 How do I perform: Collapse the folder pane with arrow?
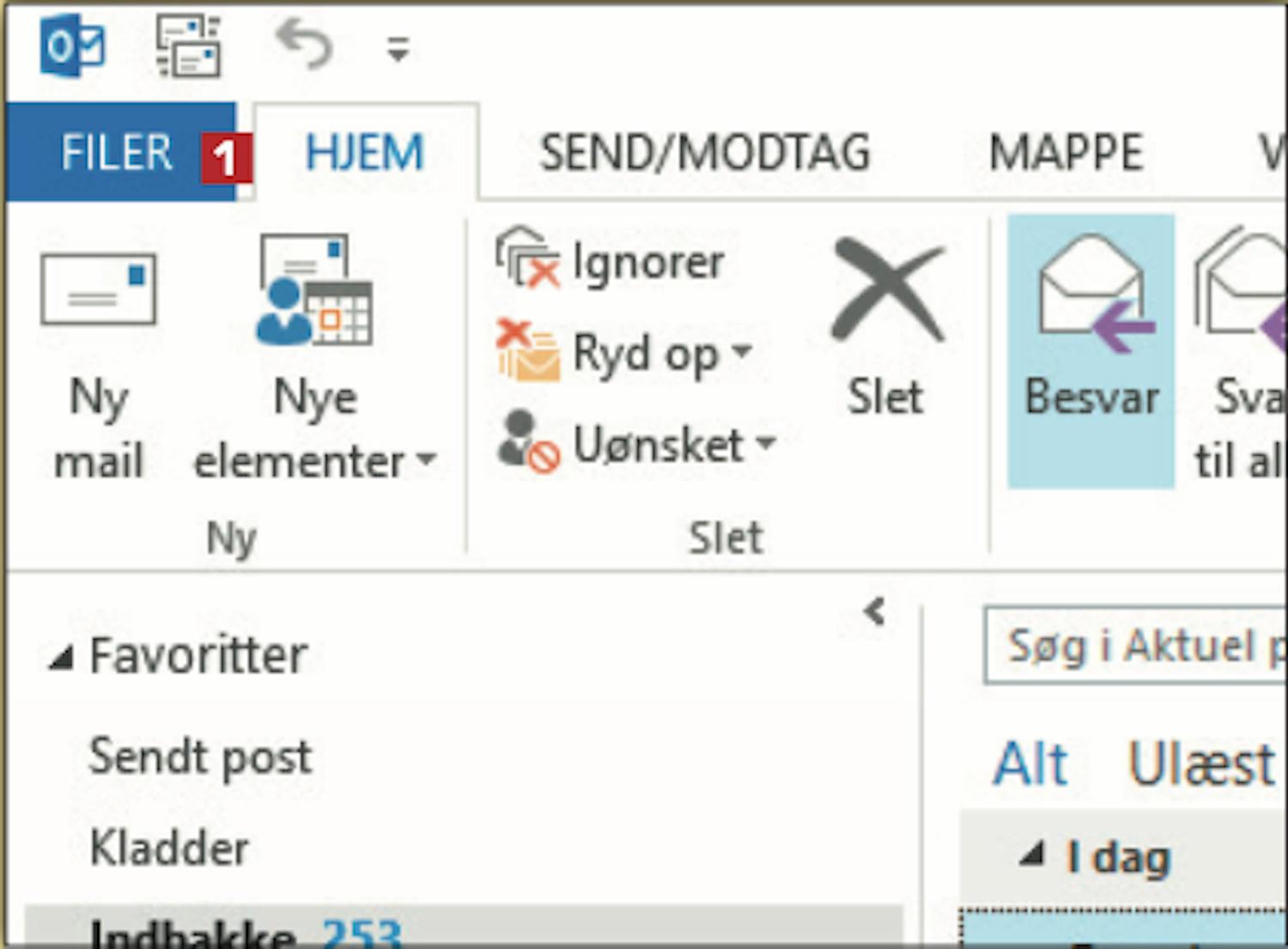pyautogui.click(x=875, y=611)
